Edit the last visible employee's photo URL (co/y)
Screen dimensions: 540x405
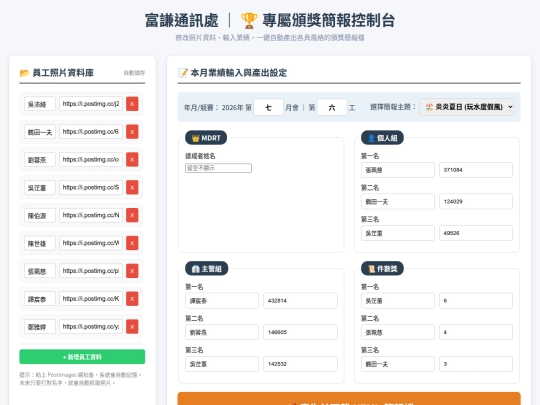[91, 327]
